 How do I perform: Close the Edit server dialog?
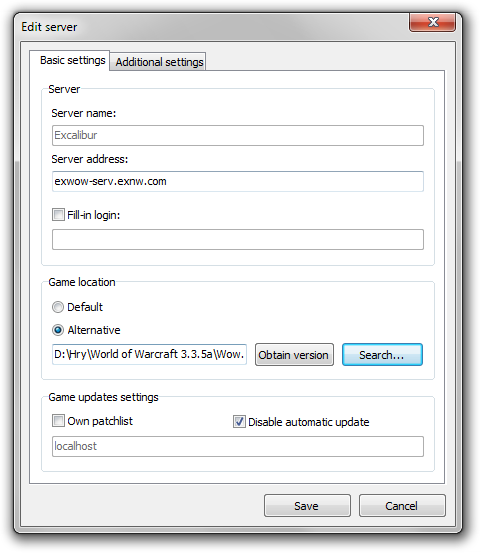[x=432, y=23]
